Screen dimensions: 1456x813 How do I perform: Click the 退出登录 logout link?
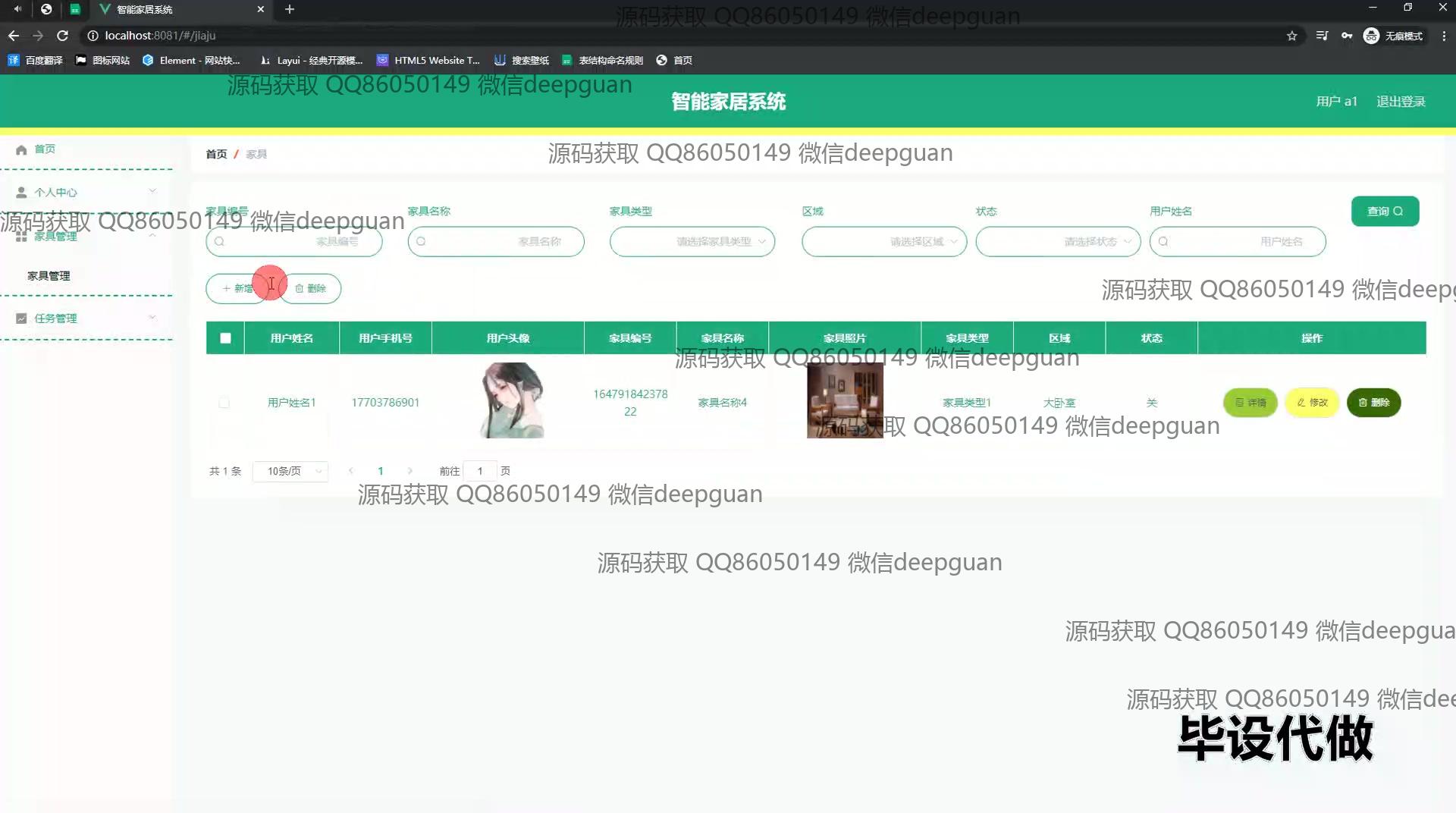(1401, 102)
